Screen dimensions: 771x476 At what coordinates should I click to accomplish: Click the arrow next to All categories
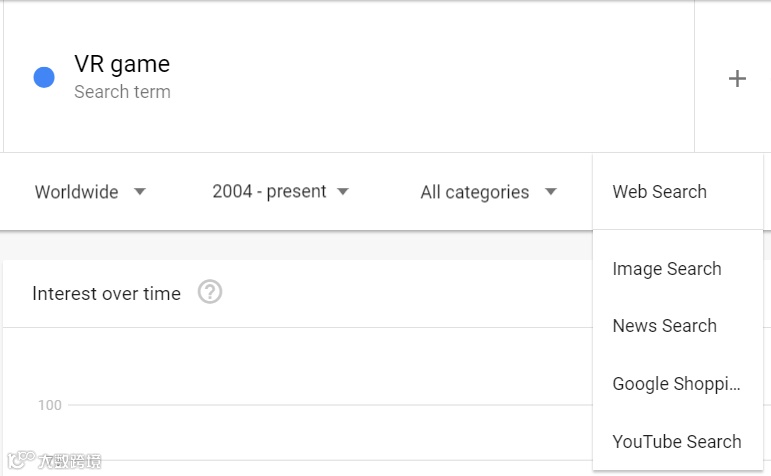(x=550, y=192)
